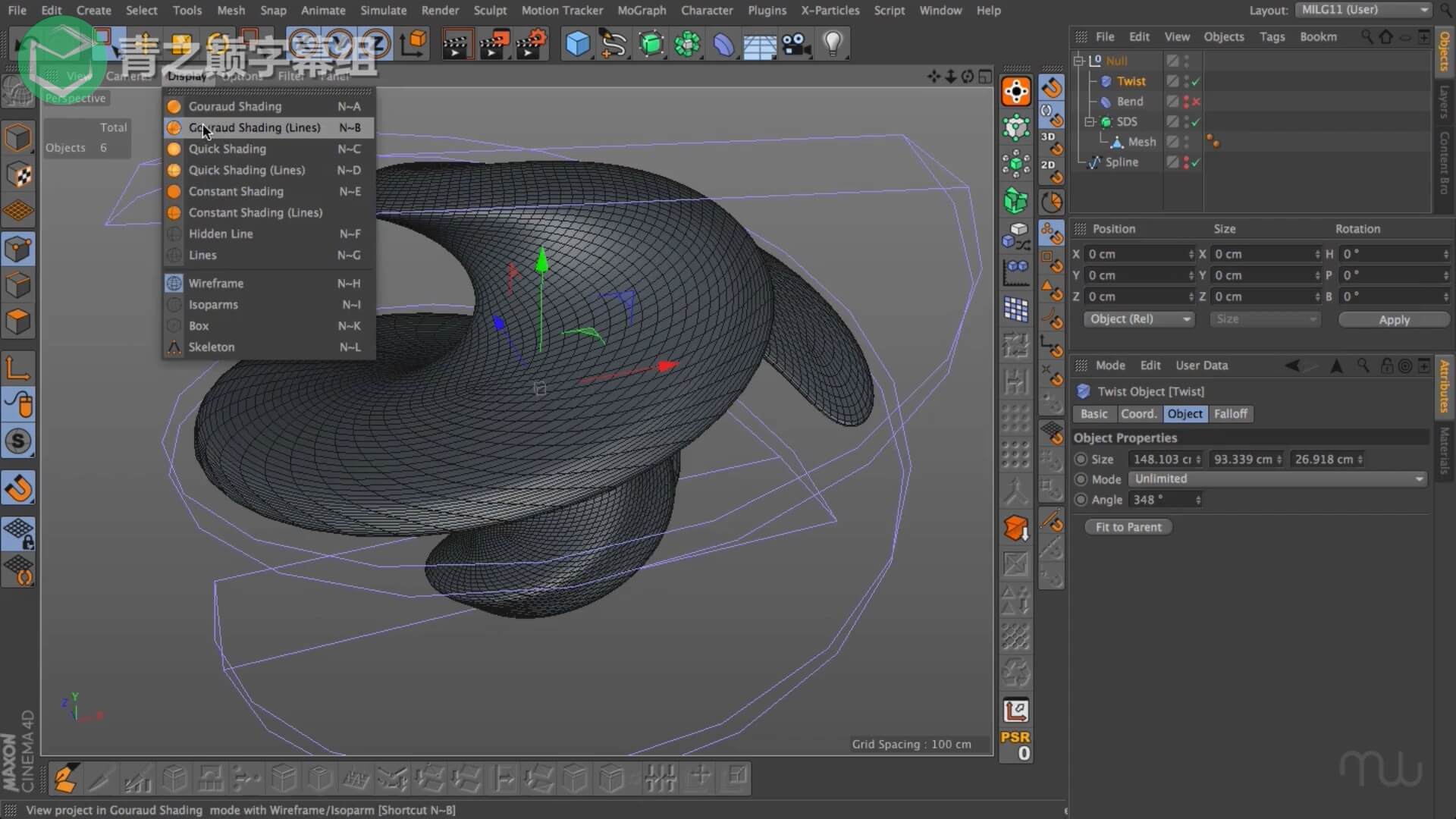Click the deformer icon in top toolbar

723,43
